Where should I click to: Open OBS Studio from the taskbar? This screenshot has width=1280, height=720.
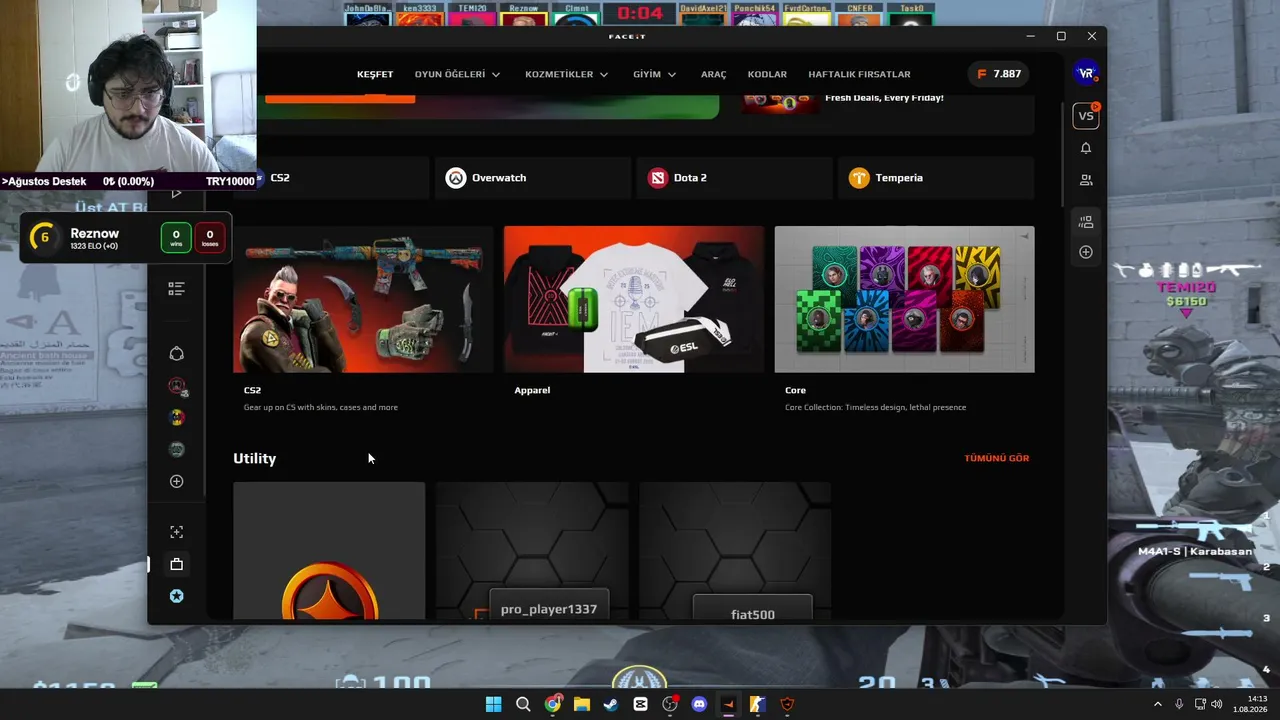(670, 704)
